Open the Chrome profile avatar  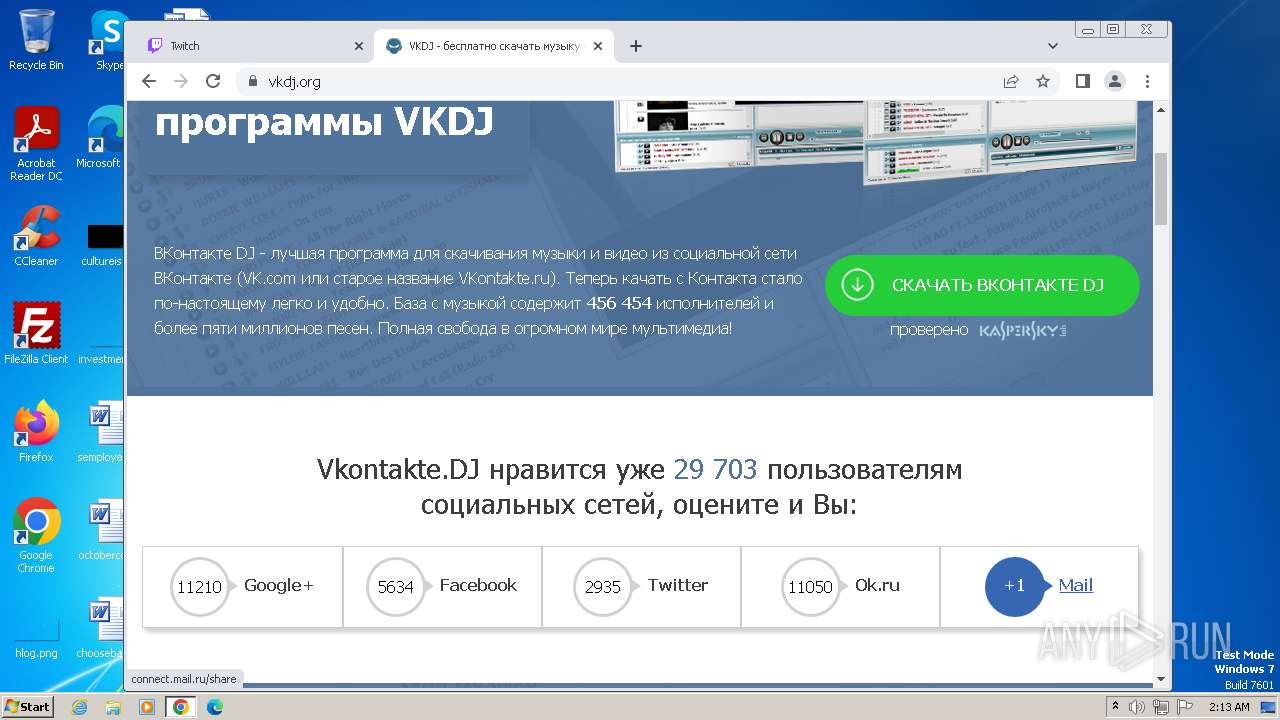pyautogui.click(x=1114, y=81)
